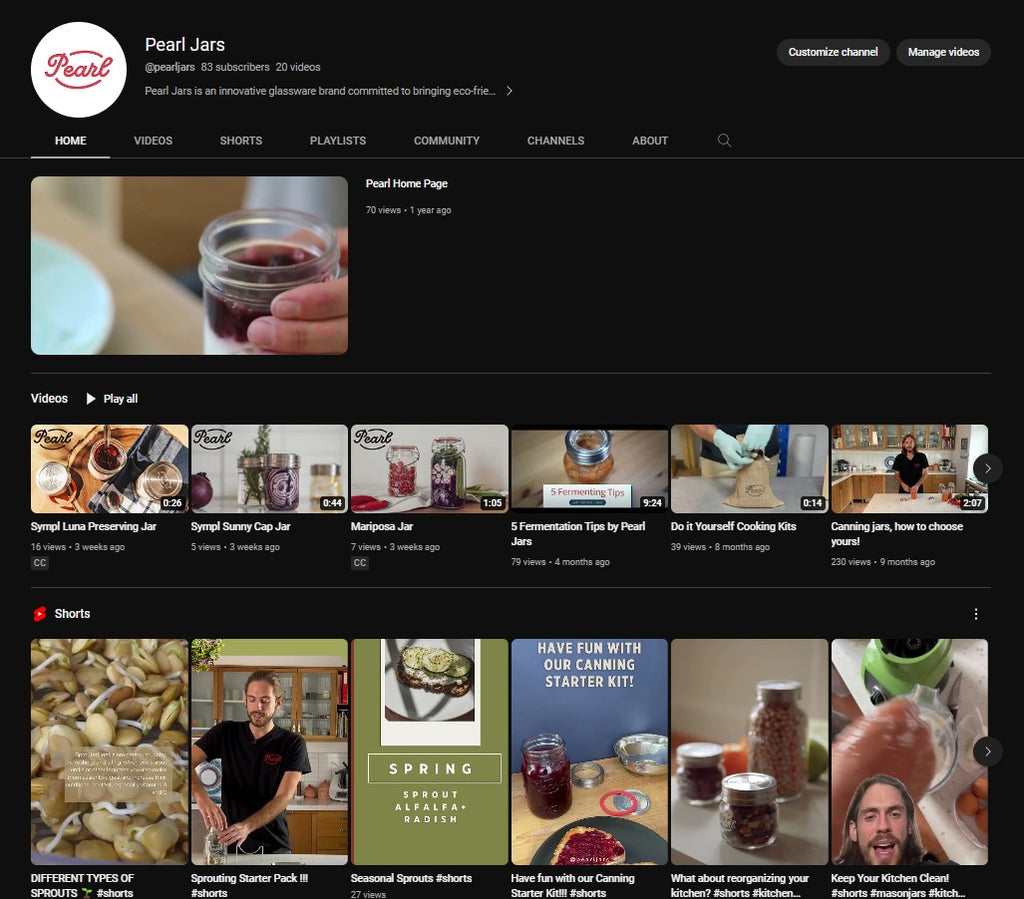Screen dimensions: 1024x899
Task: Play the Sympl Luna Preserving Jar thumbnail
Action: click(109, 469)
